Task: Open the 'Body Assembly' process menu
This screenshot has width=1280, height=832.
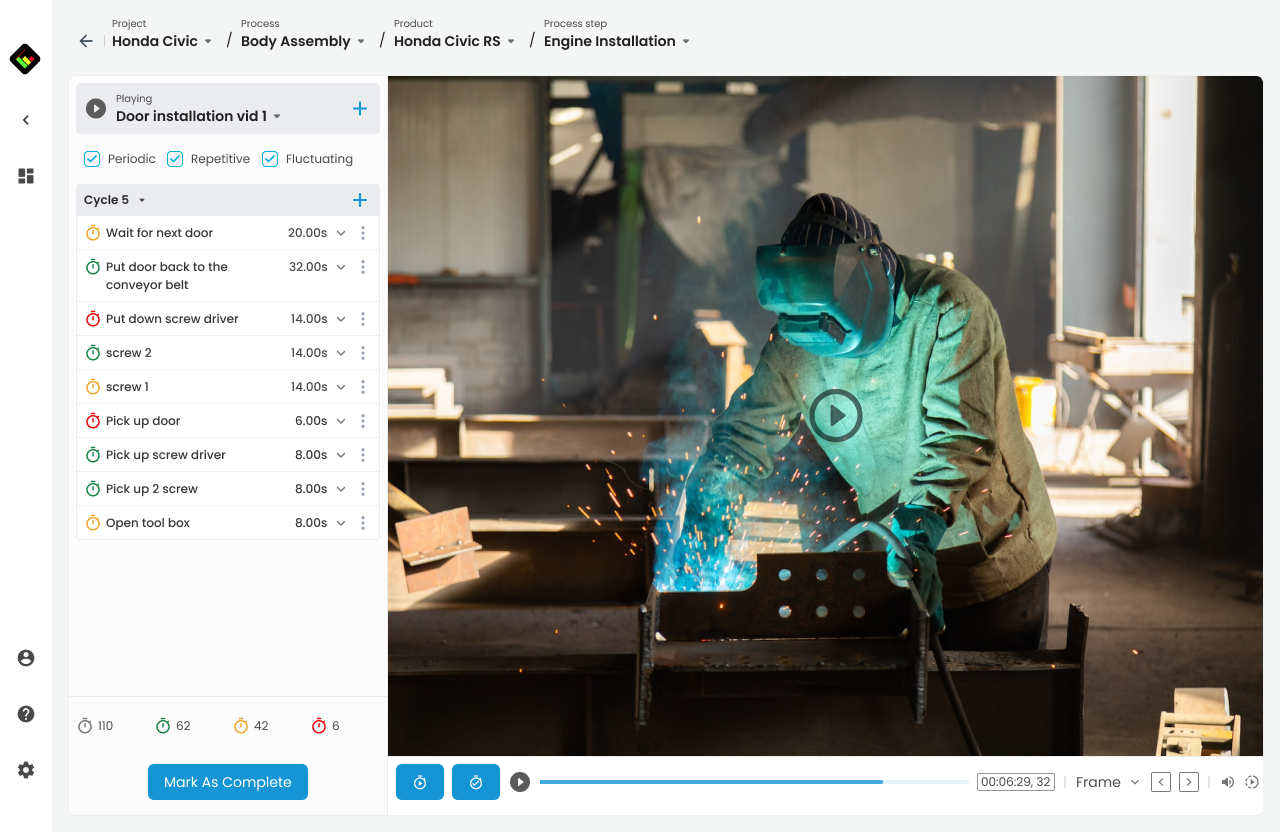Action: (x=302, y=41)
